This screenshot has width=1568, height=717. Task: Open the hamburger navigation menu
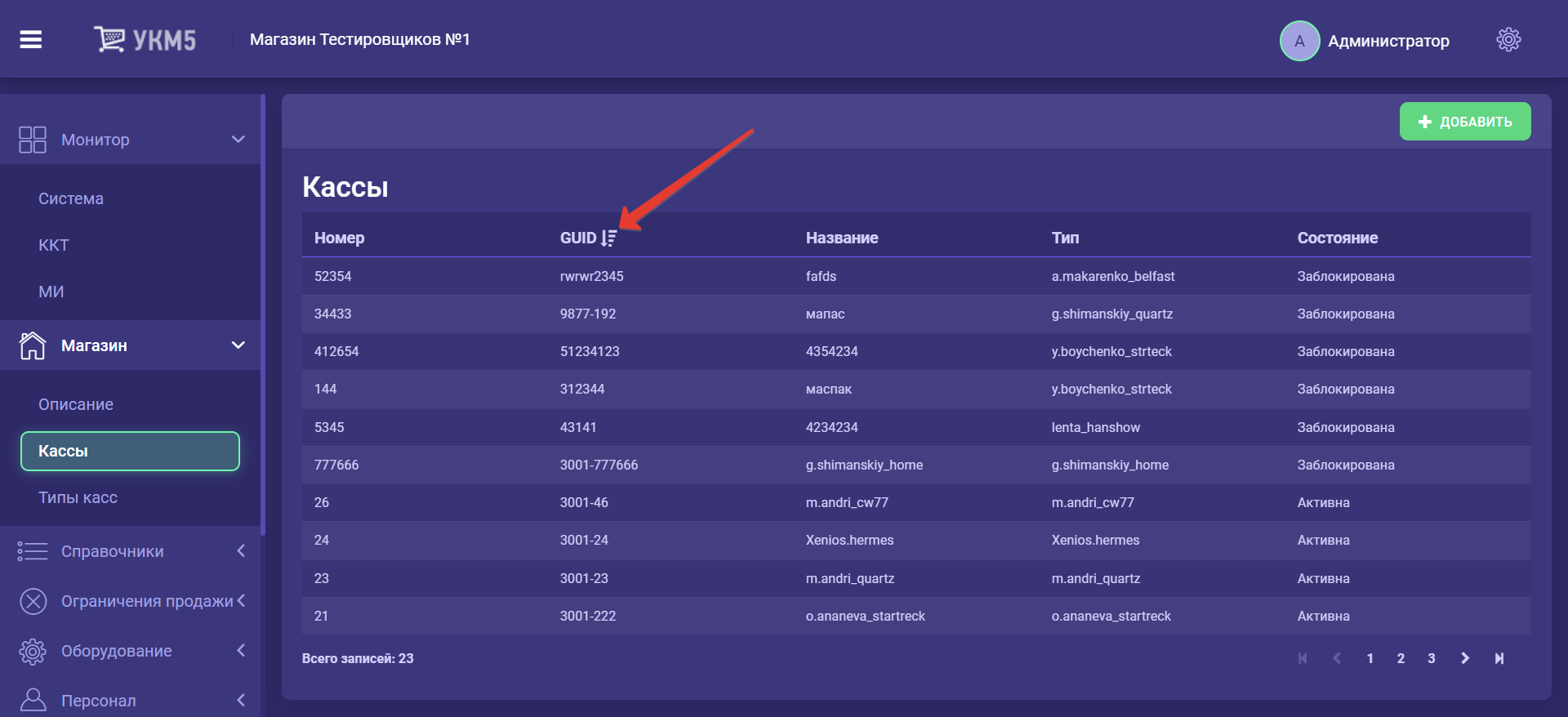(x=31, y=39)
